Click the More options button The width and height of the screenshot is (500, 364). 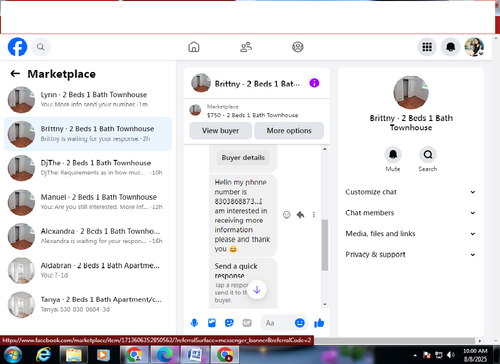point(289,131)
